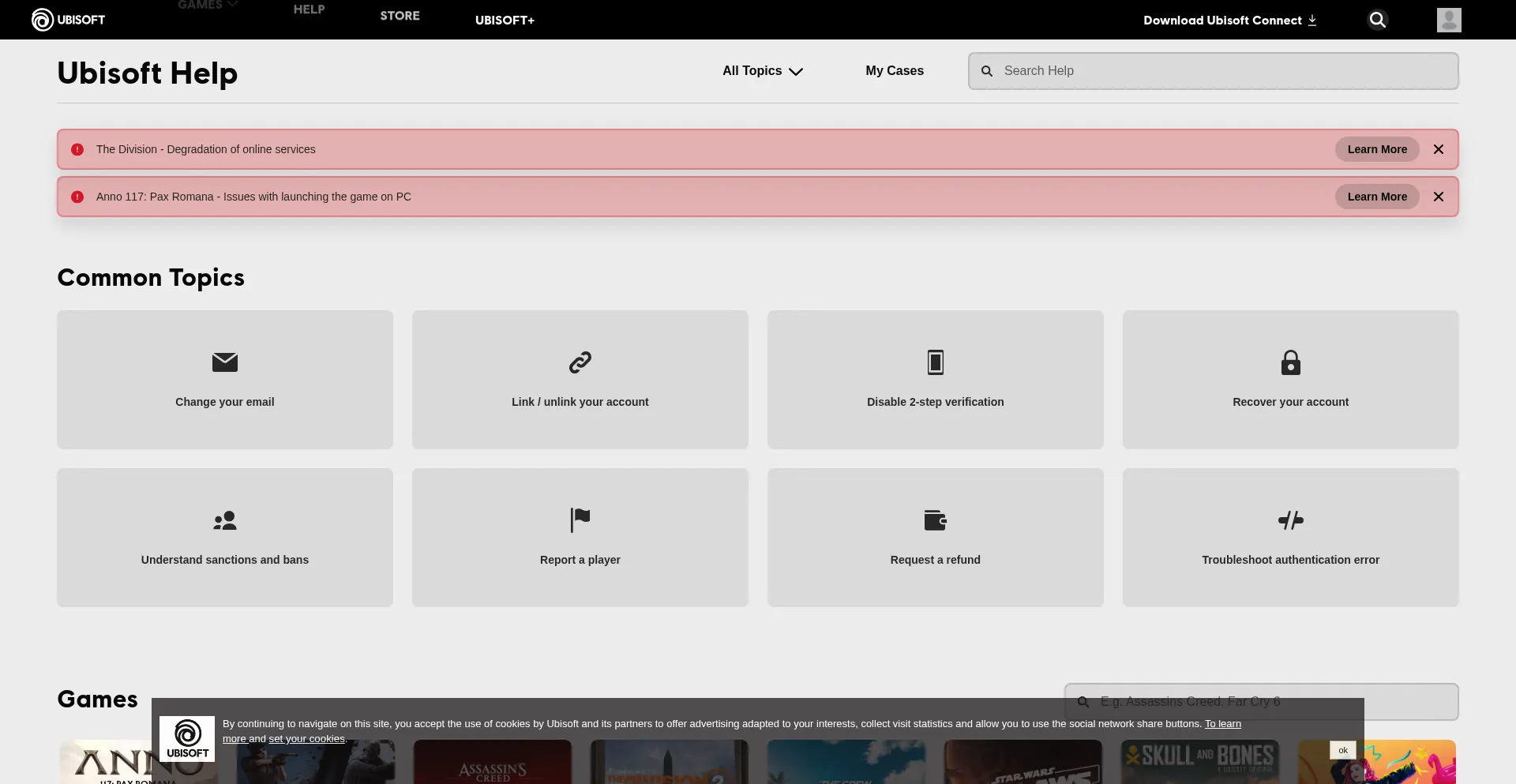
Task: Click the chain link icon for account linking
Action: 580,362
